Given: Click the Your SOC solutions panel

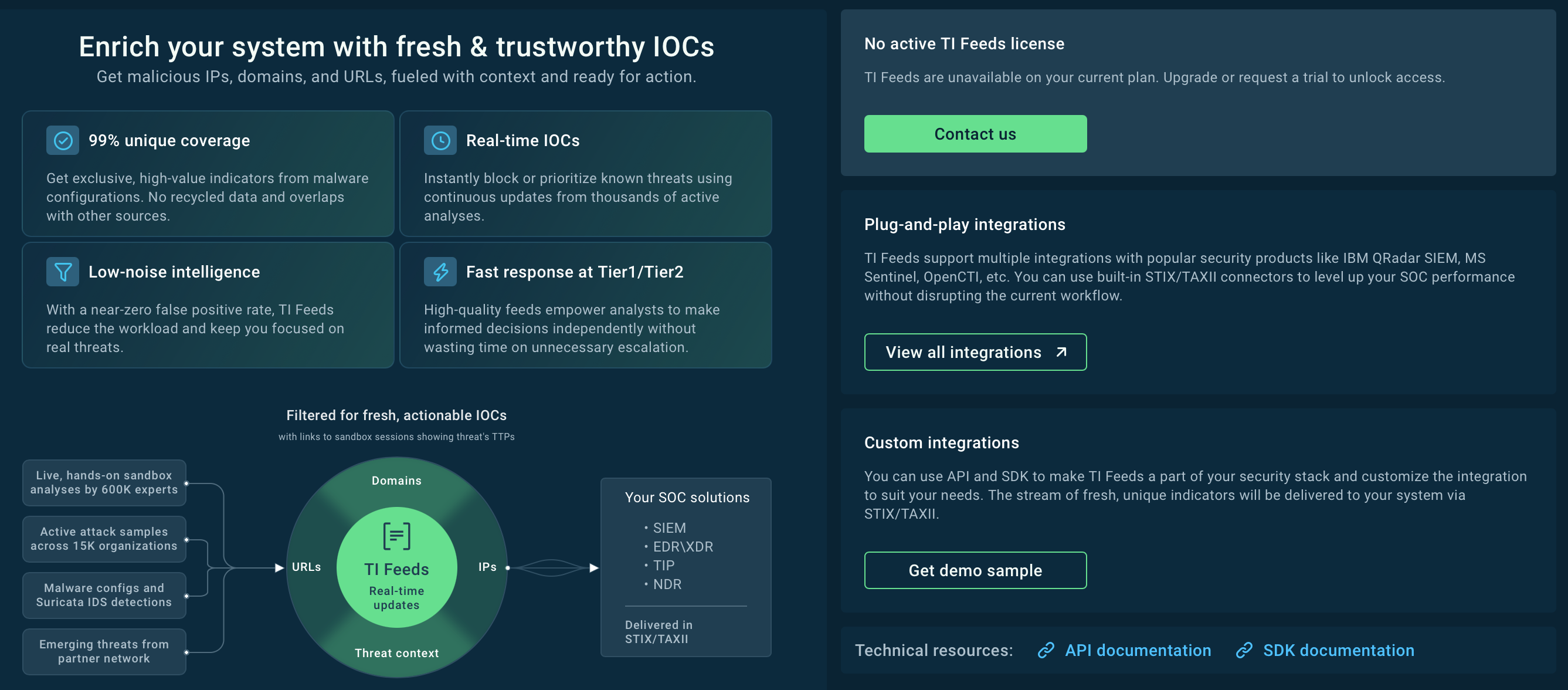Looking at the screenshot, I should pyautogui.click(x=686, y=567).
